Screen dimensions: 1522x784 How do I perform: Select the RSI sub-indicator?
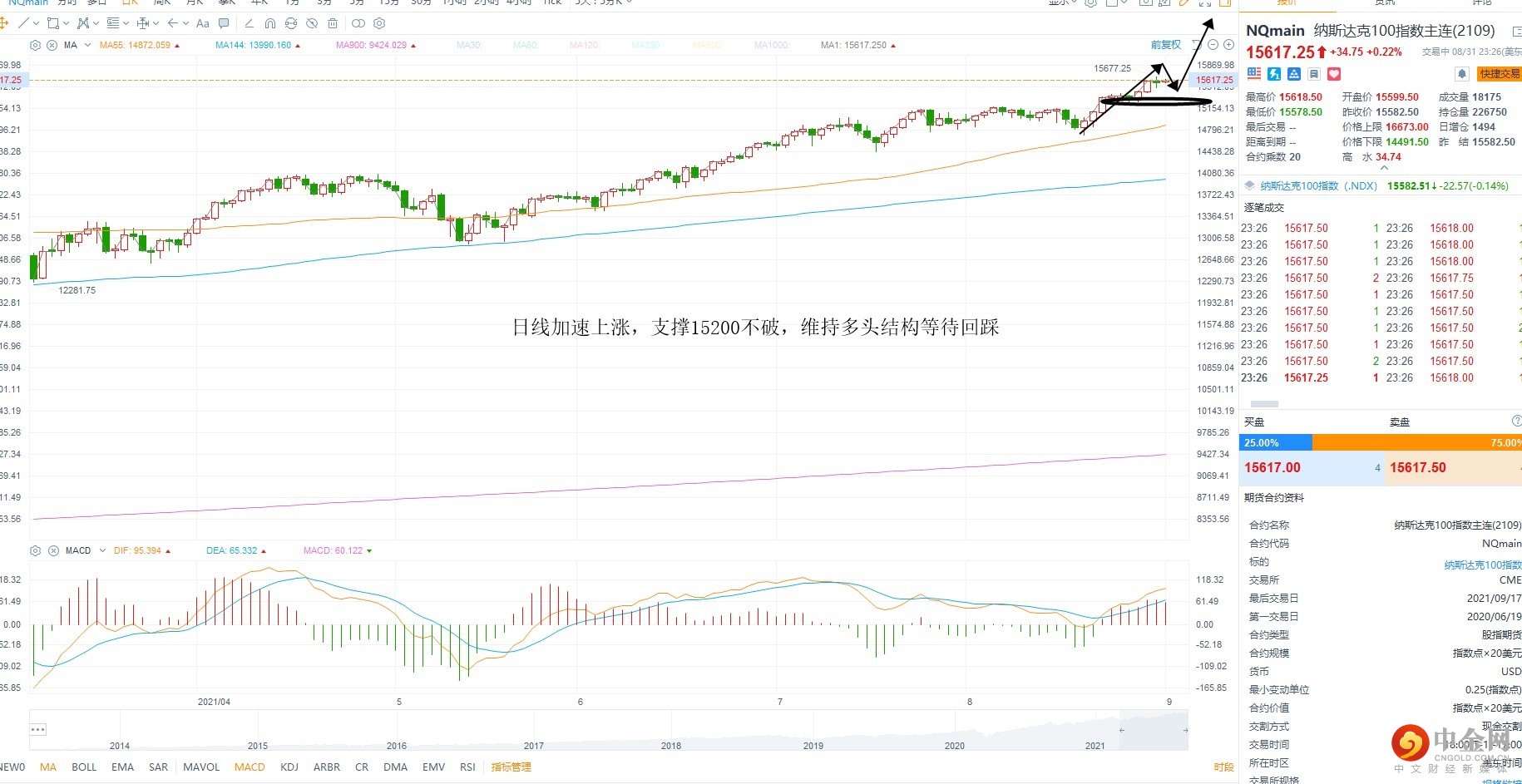coord(467,767)
